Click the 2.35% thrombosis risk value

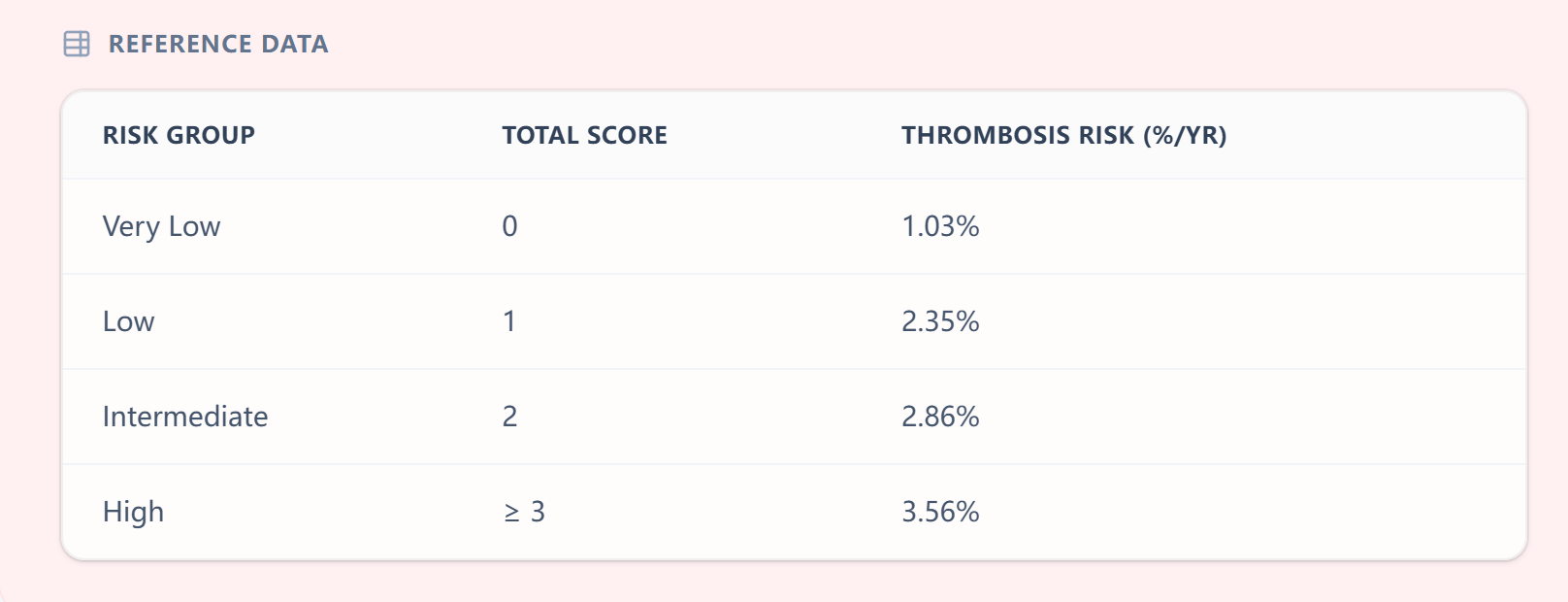point(940,321)
